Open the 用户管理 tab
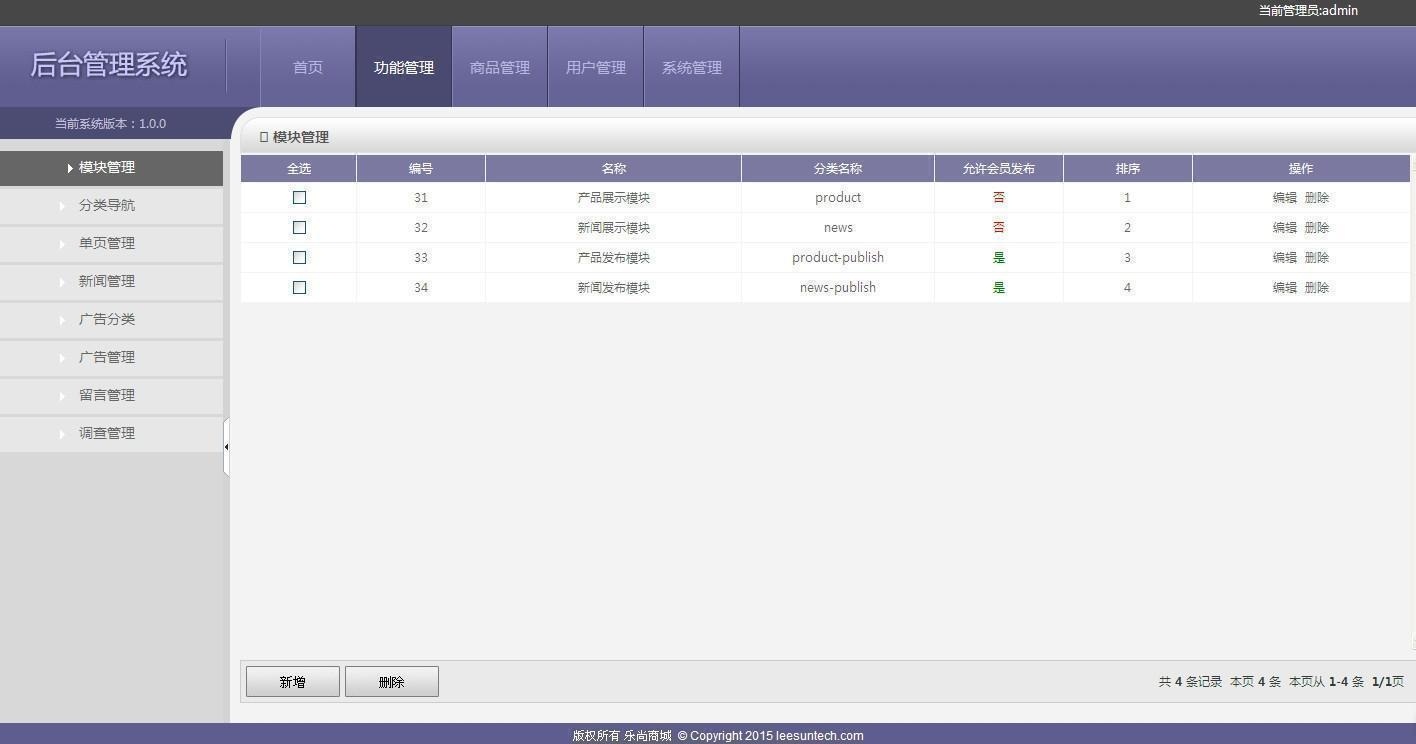This screenshot has width=1416, height=744. point(596,68)
